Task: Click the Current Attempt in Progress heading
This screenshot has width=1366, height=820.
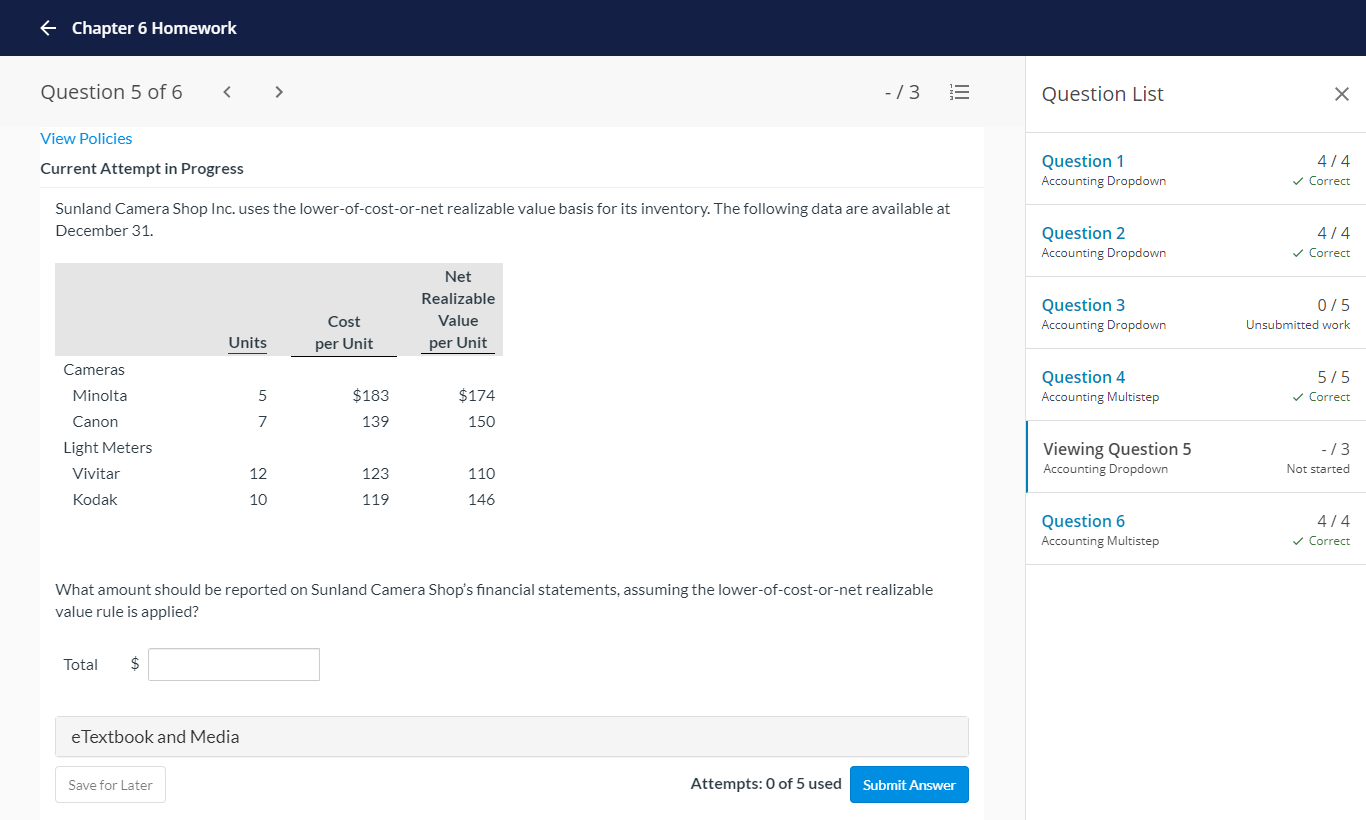Action: [142, 169]
